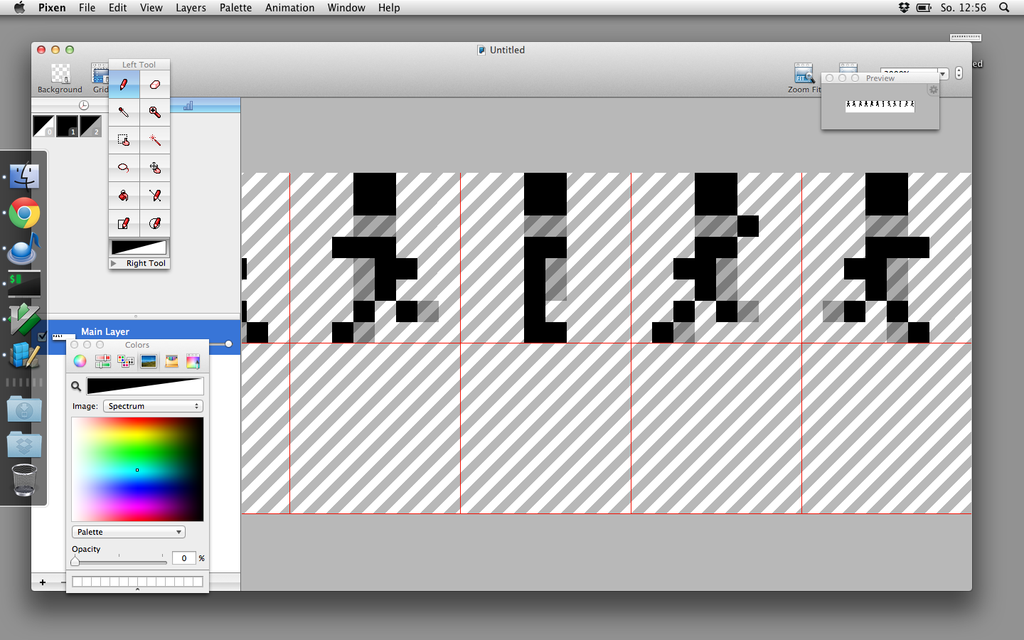Pick the Eyedropper tool
The height and width of the screenshot is (640, 1024).
(124, 112)
